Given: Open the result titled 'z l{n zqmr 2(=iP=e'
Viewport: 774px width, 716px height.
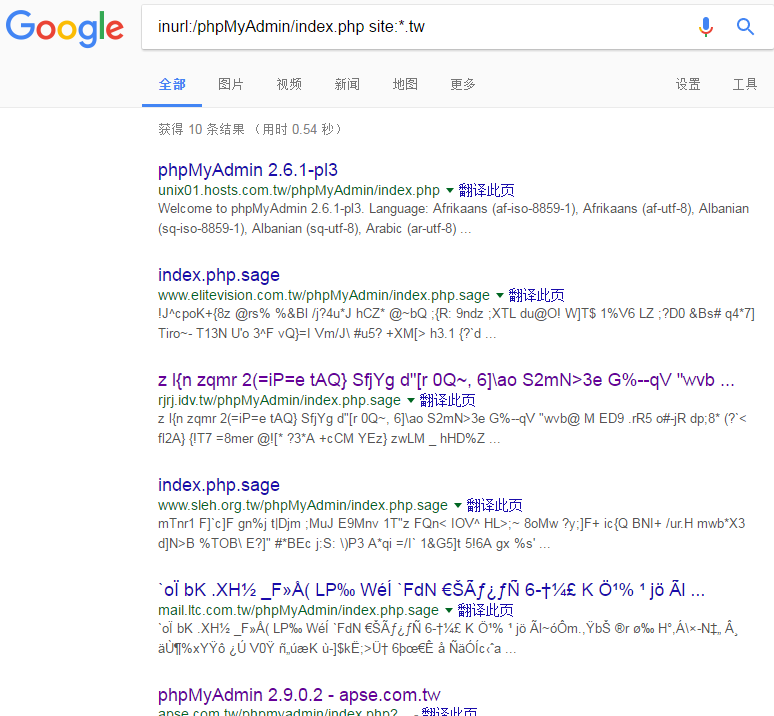Looking at the screenshot, I should [446, 380].
